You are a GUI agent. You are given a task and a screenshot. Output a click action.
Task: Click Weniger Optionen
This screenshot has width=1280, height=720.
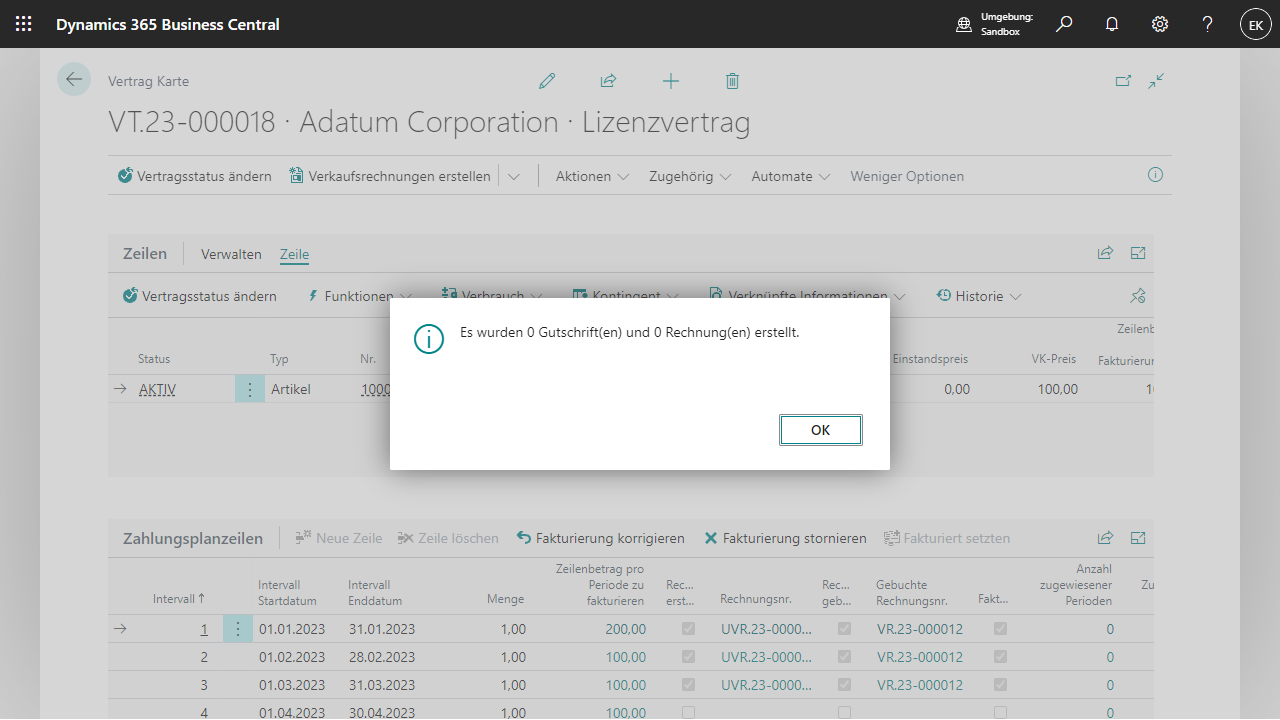[907, 176]
